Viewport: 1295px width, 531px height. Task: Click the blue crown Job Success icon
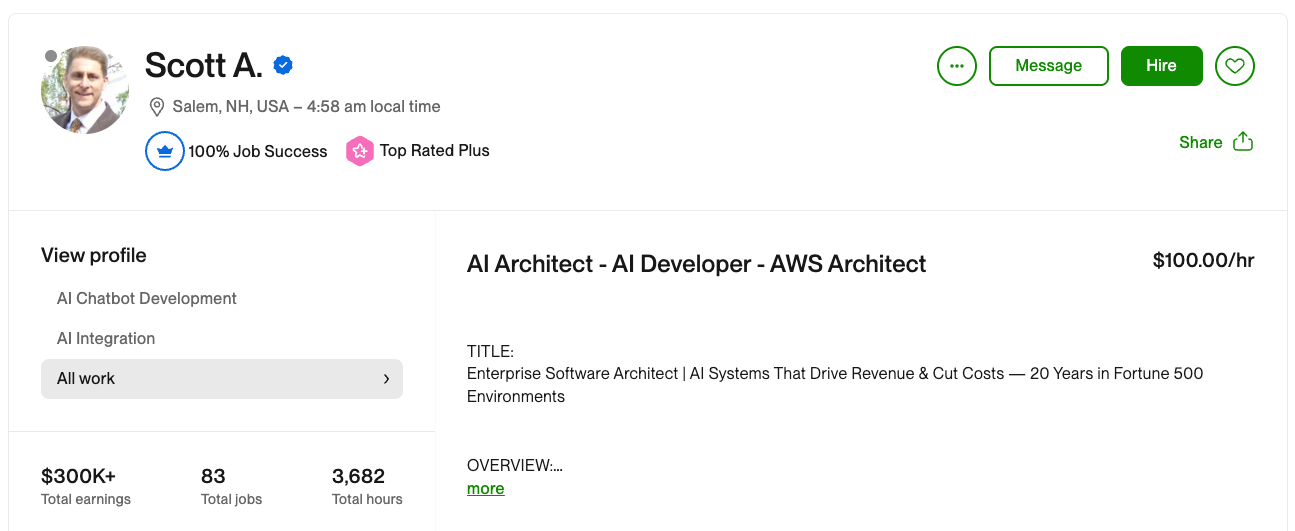coord(165,152)
